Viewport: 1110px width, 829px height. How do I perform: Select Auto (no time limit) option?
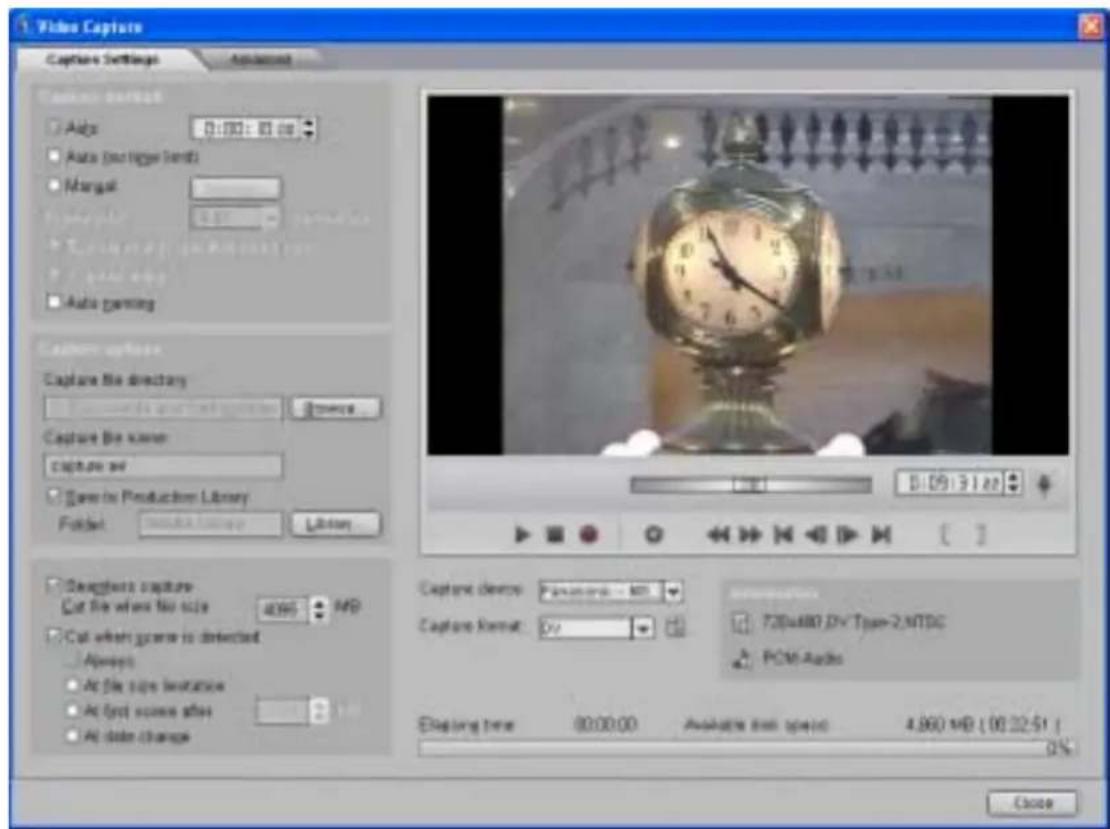point(54,156)
